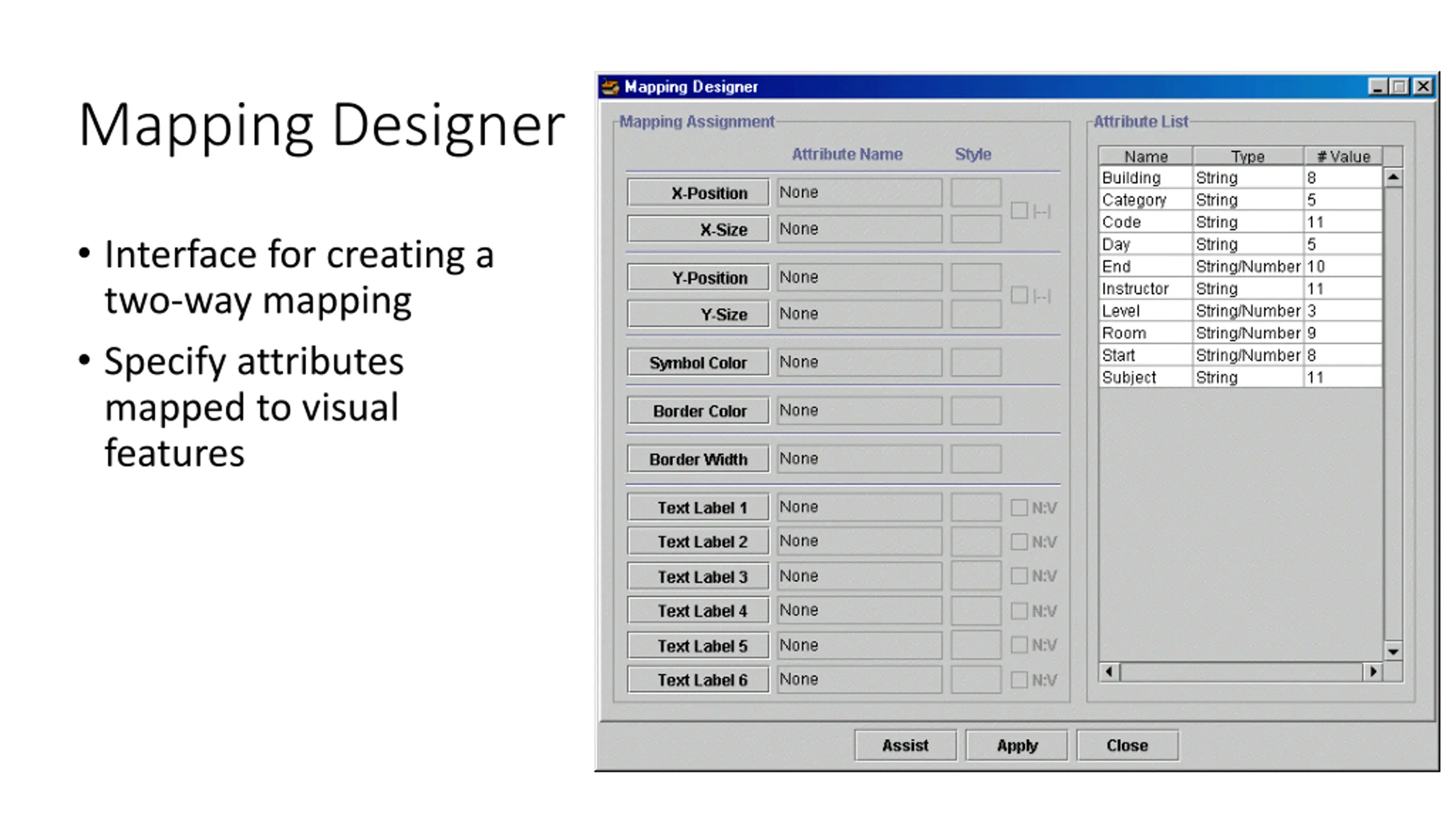This screenshot has height=819, width=1456.
Task: Click the attribute list scroll right arrow
Action: pos(1374,672)
